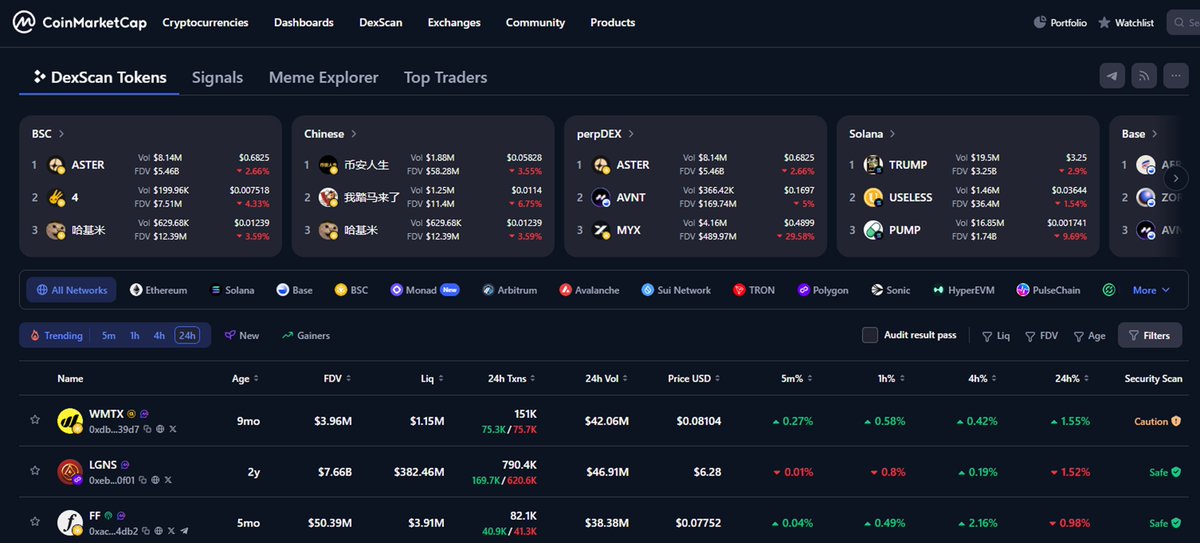View WMTX Caution security scan badge
Image resolution: width=1200 pixels, height=543 pixels.
pos(1156,422)
